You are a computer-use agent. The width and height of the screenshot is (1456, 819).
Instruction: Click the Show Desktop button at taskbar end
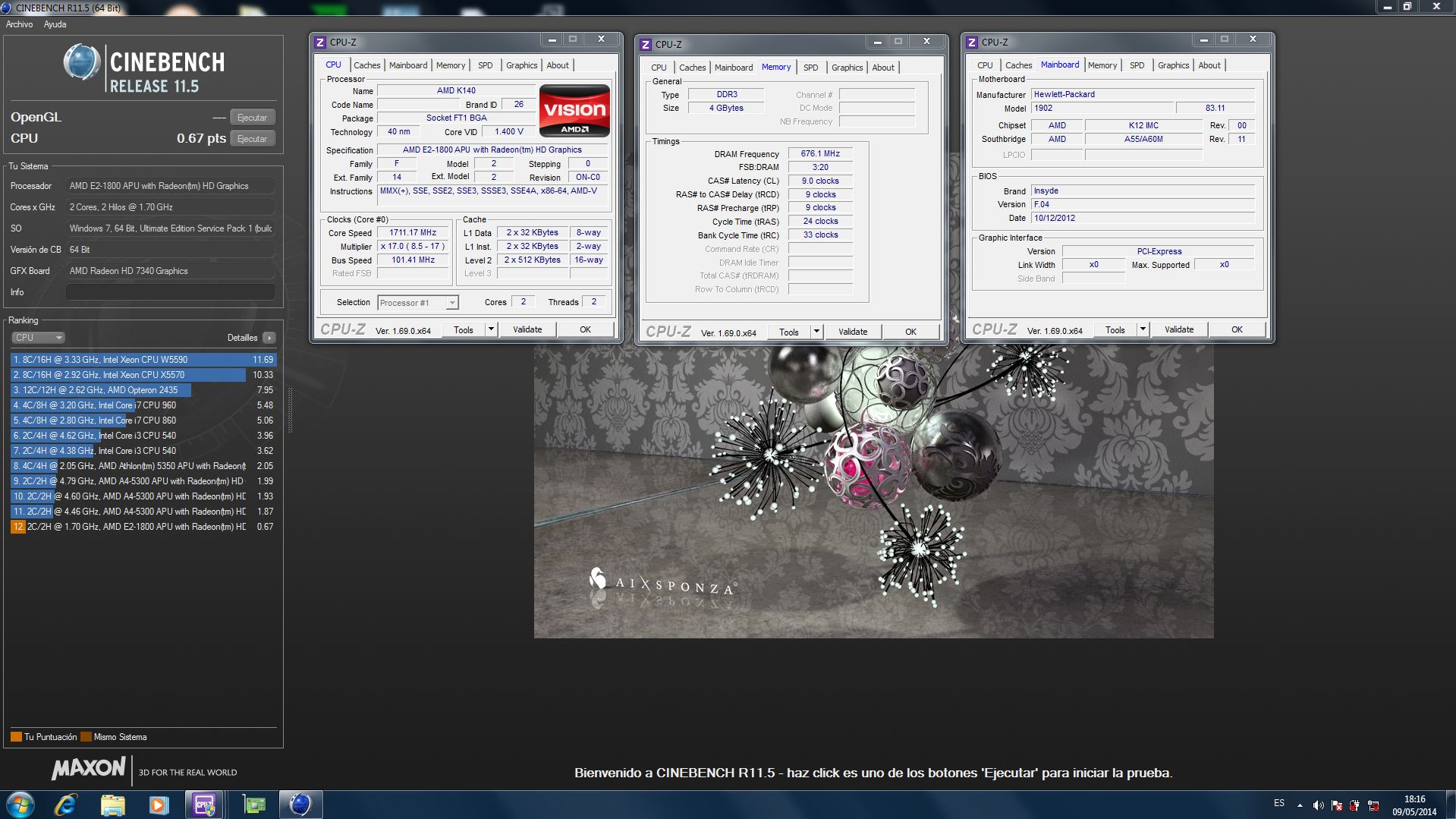[x=1450, y=805]
